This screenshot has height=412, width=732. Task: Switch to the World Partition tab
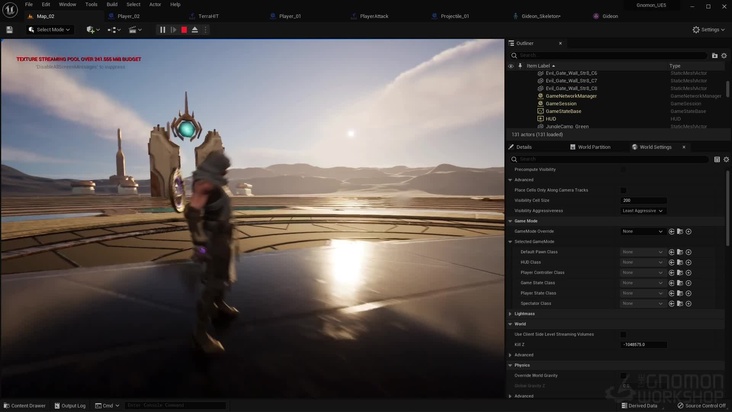pos(593,147)
